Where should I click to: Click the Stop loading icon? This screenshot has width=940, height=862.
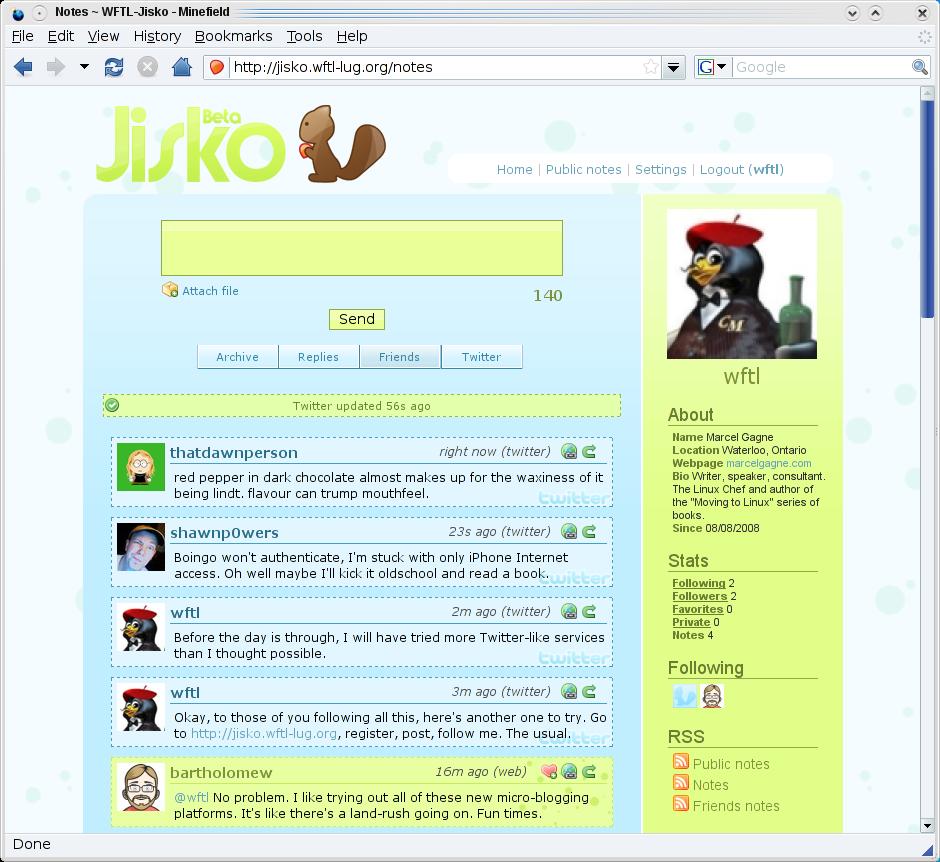click(x=147, y=67)
